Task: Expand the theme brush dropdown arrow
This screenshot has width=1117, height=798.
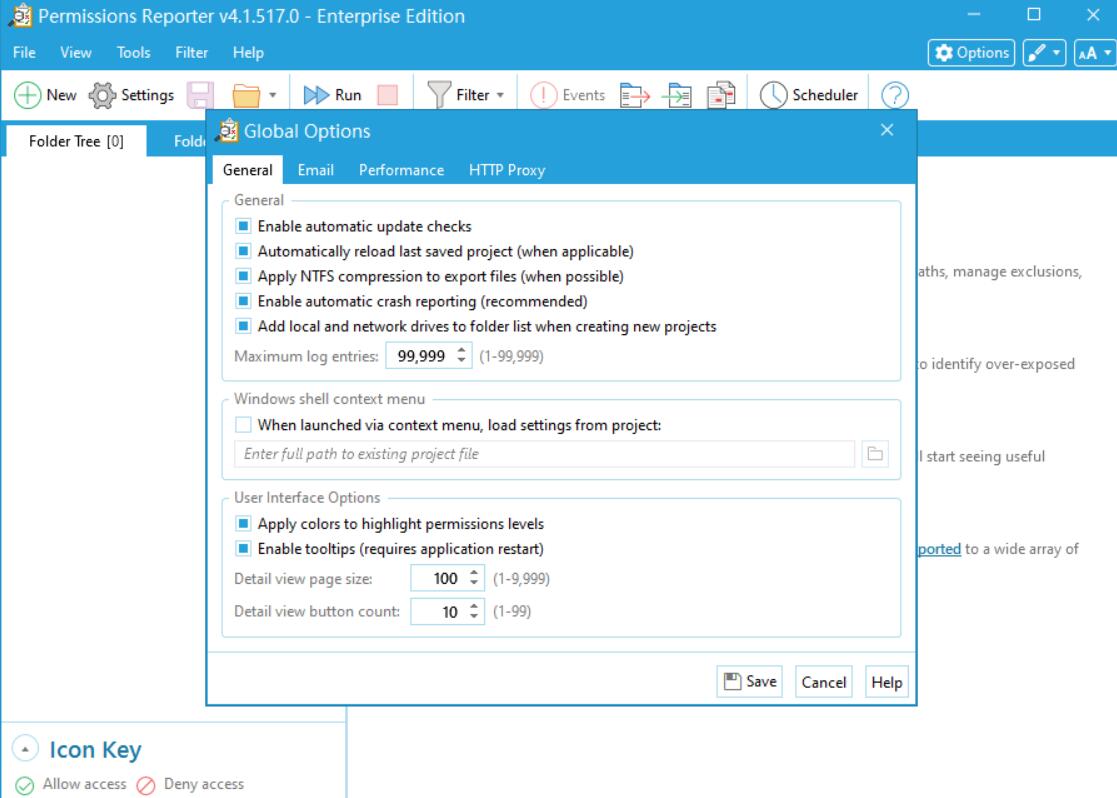Action: pos(1056,53)
